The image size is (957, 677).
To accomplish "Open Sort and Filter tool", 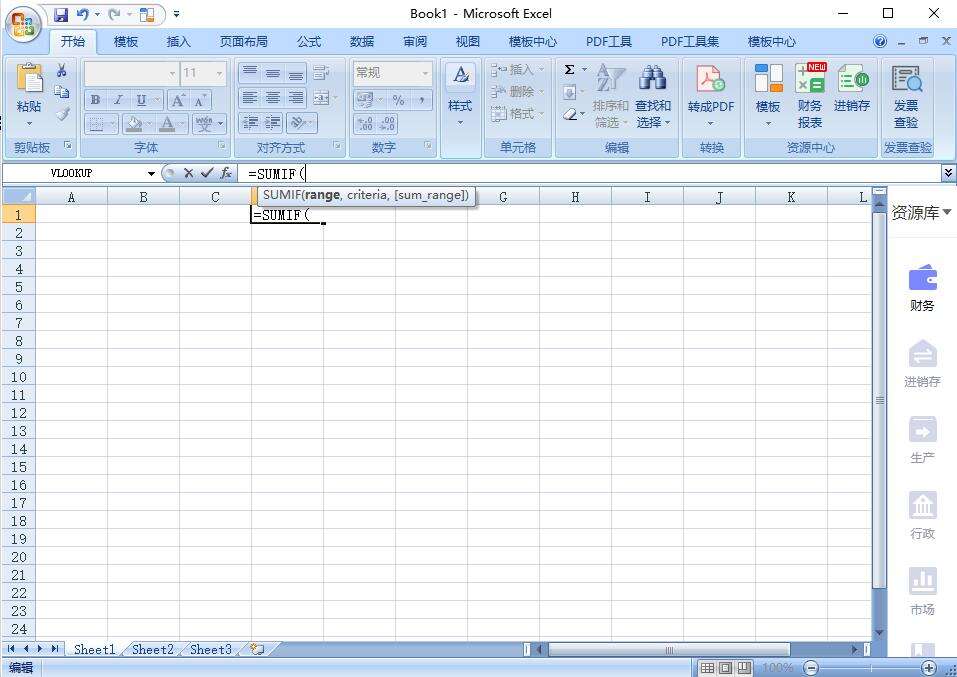I will (x=610, y=96).
